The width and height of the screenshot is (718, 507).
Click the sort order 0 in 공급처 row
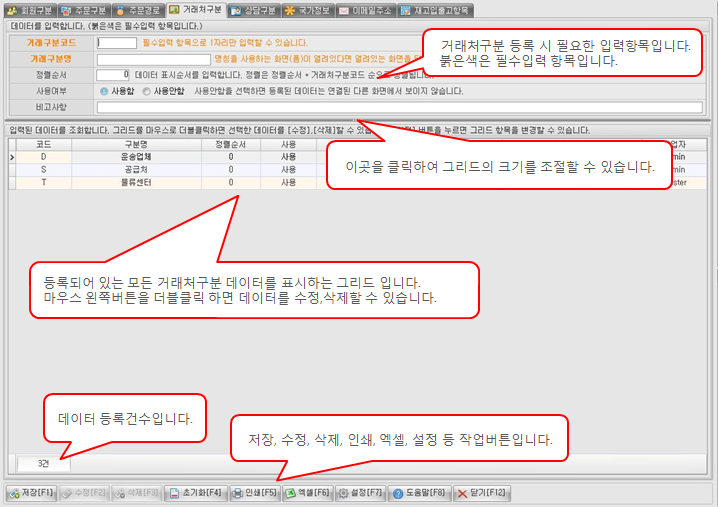(231, 170)
